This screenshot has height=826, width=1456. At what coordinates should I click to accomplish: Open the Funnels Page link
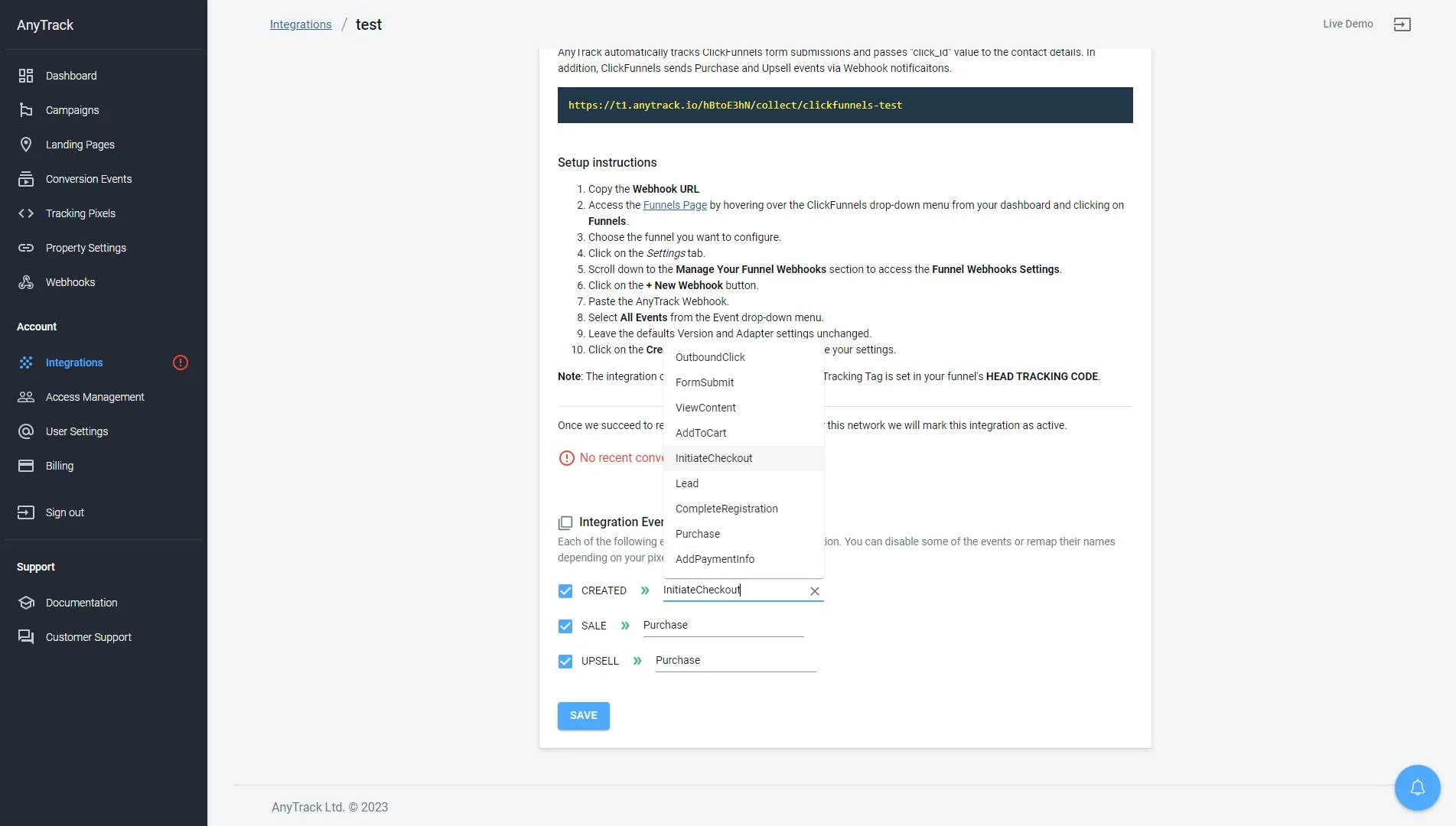[675, 205]
